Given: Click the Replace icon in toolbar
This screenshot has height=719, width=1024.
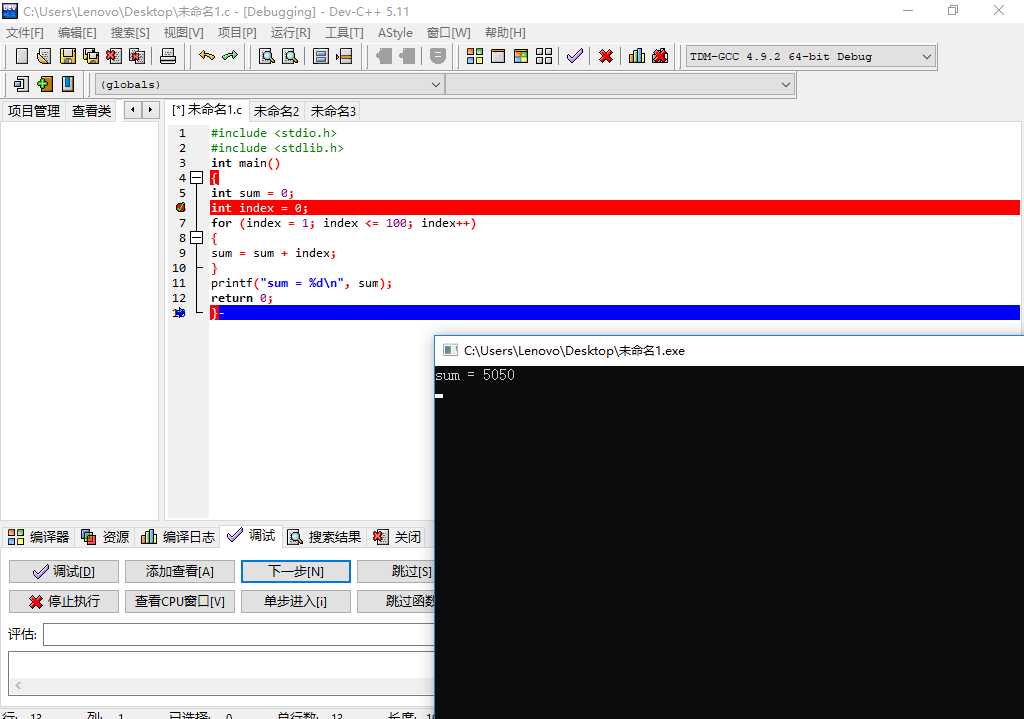Looking at the screenshot, I should point(289,56).
